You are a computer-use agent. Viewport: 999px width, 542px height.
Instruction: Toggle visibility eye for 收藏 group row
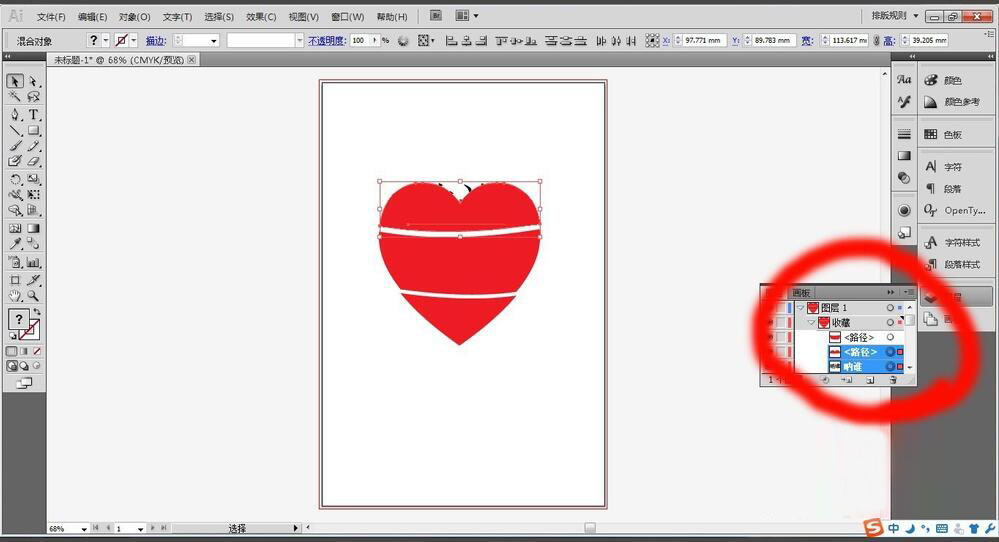[x=770, y=322]
